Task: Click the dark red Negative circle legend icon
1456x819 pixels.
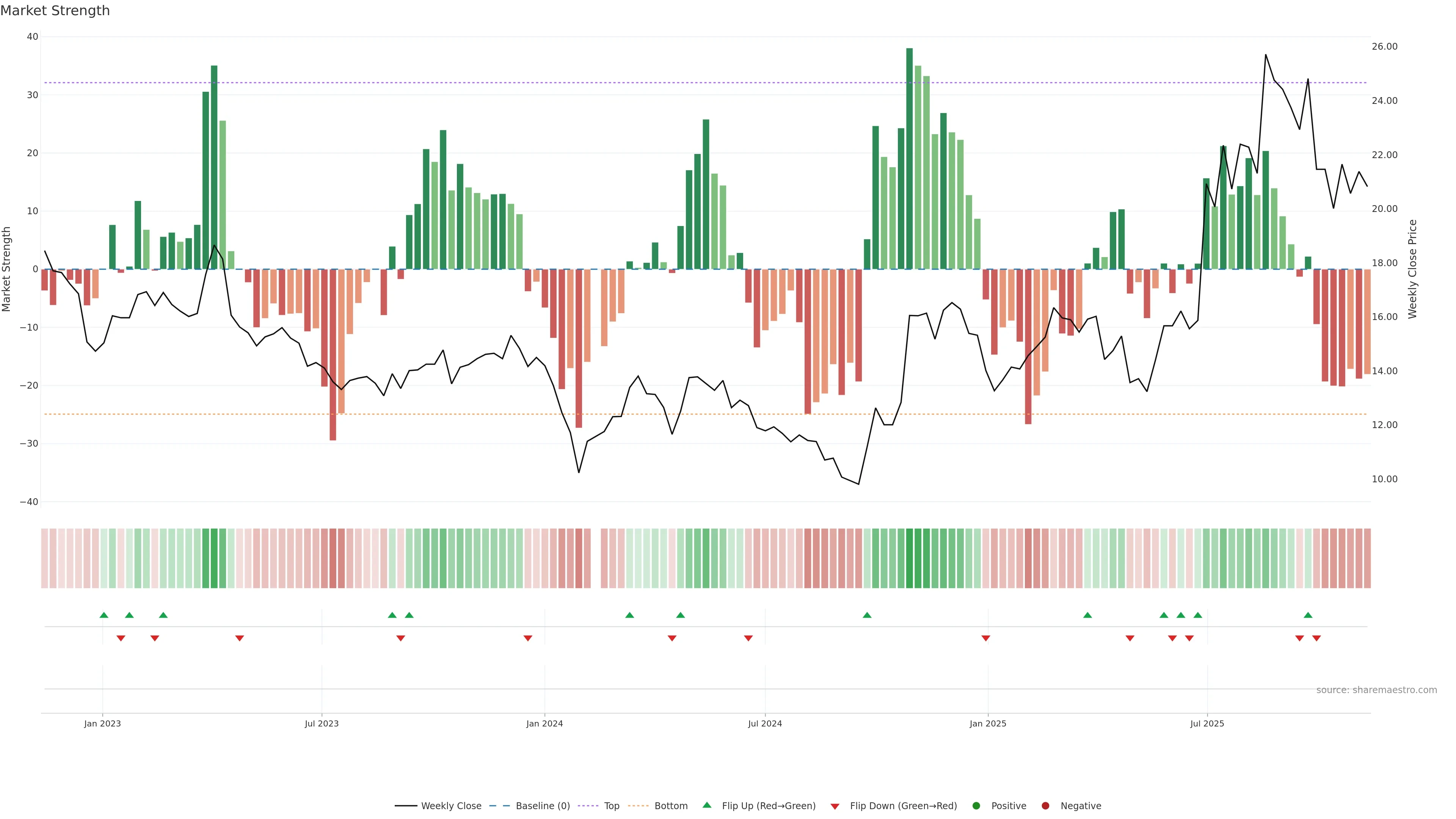Action: 1045,805
